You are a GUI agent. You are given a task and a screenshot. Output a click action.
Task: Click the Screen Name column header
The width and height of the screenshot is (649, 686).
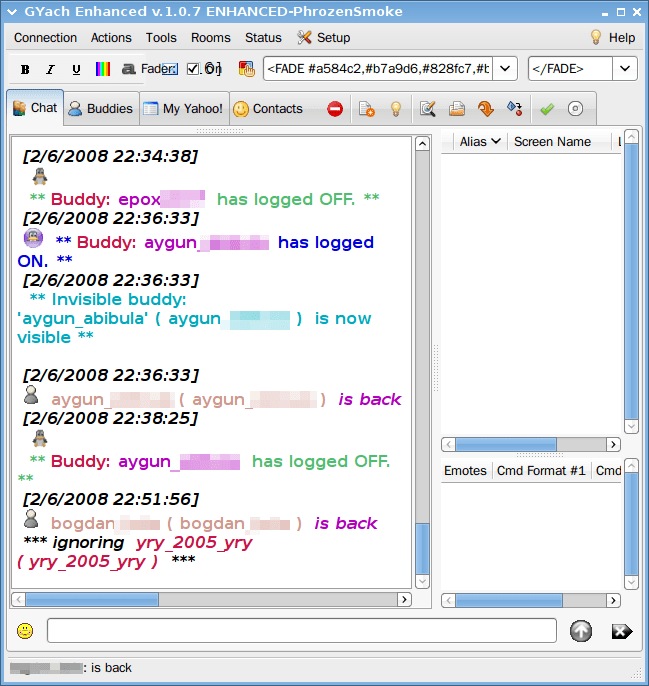click(552, 142)
